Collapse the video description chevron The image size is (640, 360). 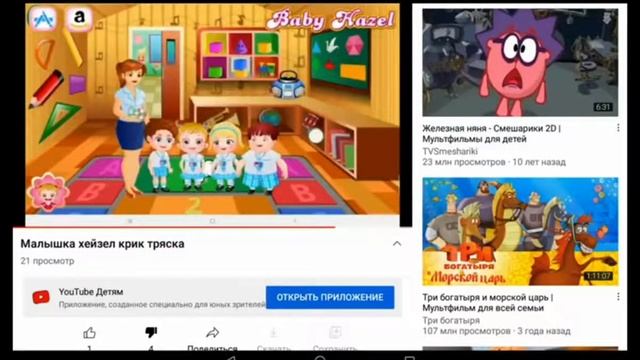click(397, 244)
